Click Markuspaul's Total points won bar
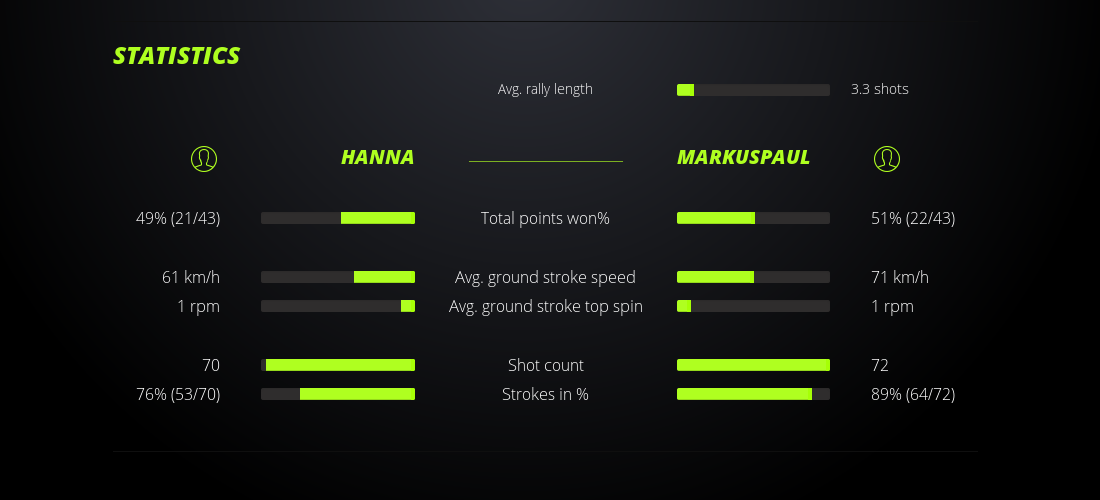 753,218
